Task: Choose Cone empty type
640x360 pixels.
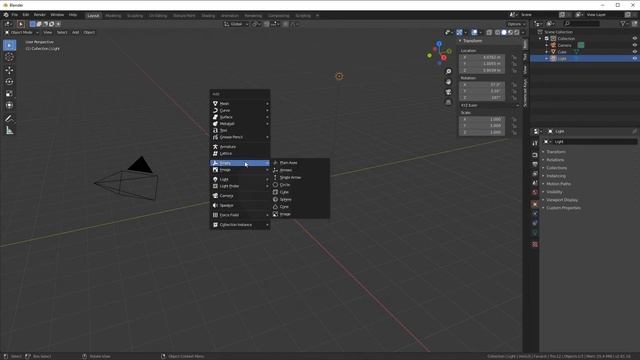Action: pyautogui.click(x=300, y=207)
